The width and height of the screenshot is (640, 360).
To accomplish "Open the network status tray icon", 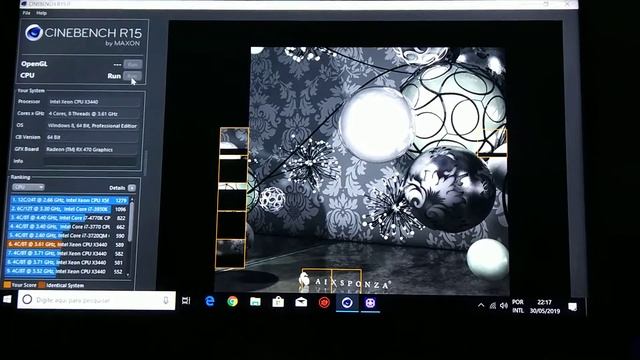I will [x=493, y=305].
